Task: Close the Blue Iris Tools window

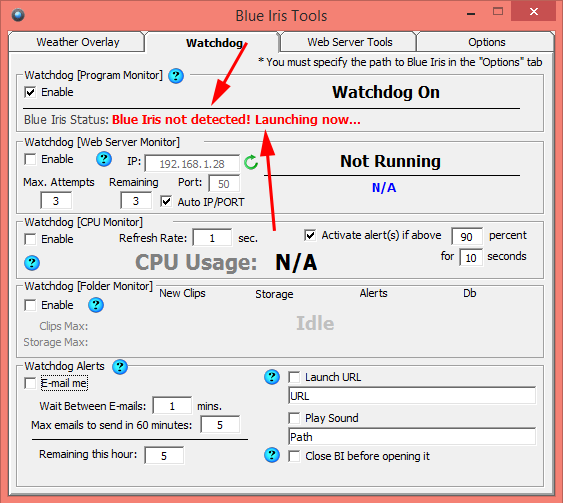Action: click(534, 11)
